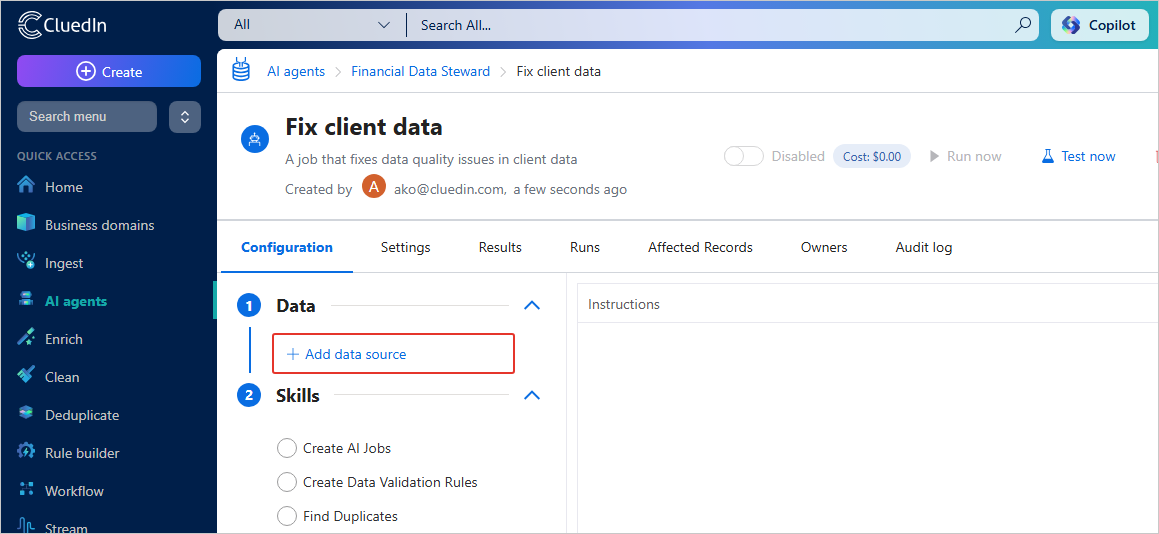The image size is (1159, 534).
Task: Click the ako@cluedin.com creator text
Action: (x=449, y=189)
